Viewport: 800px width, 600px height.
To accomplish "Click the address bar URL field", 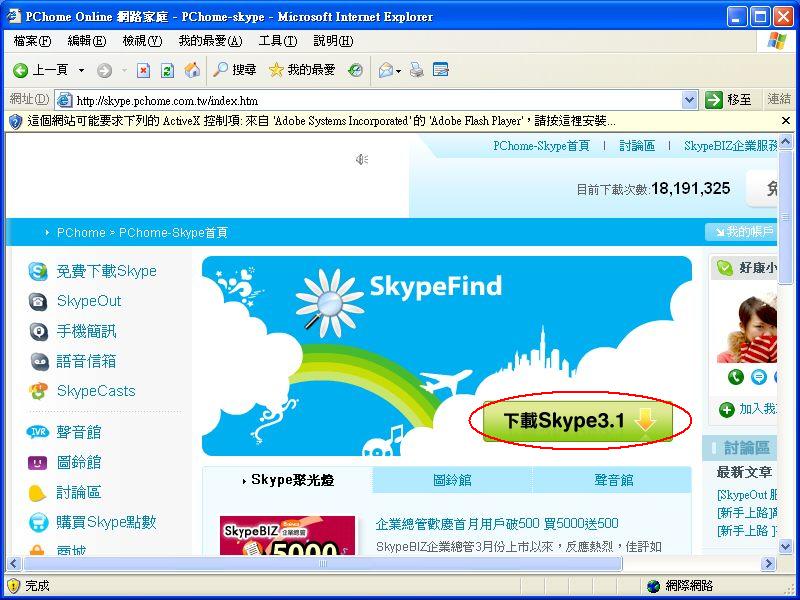I will coord(375,101).
